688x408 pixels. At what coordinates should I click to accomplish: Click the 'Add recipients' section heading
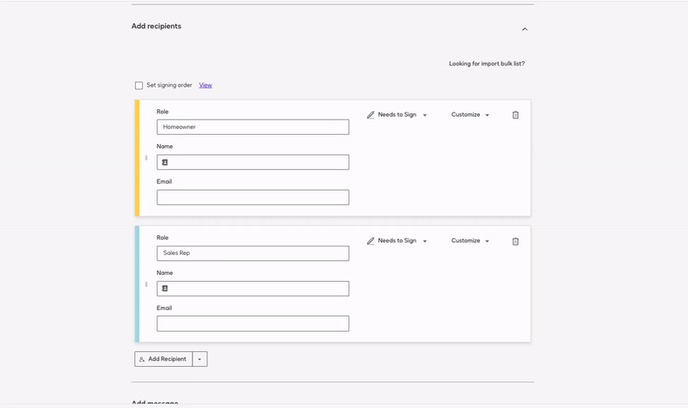click(156, 26)
